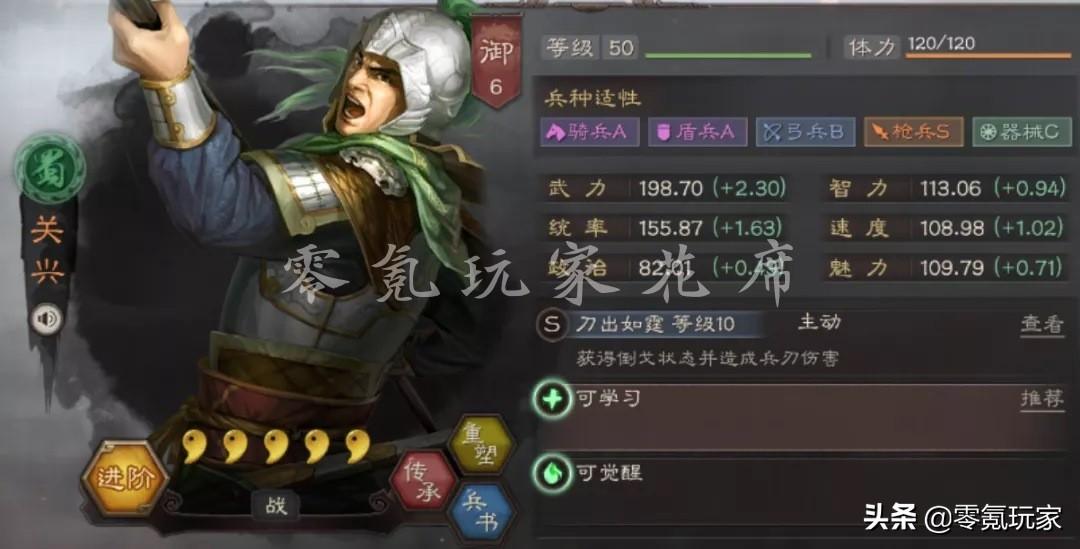Click the 战 label below stars
Viewport: 1080px width, 549px height.
click(276, 507)
